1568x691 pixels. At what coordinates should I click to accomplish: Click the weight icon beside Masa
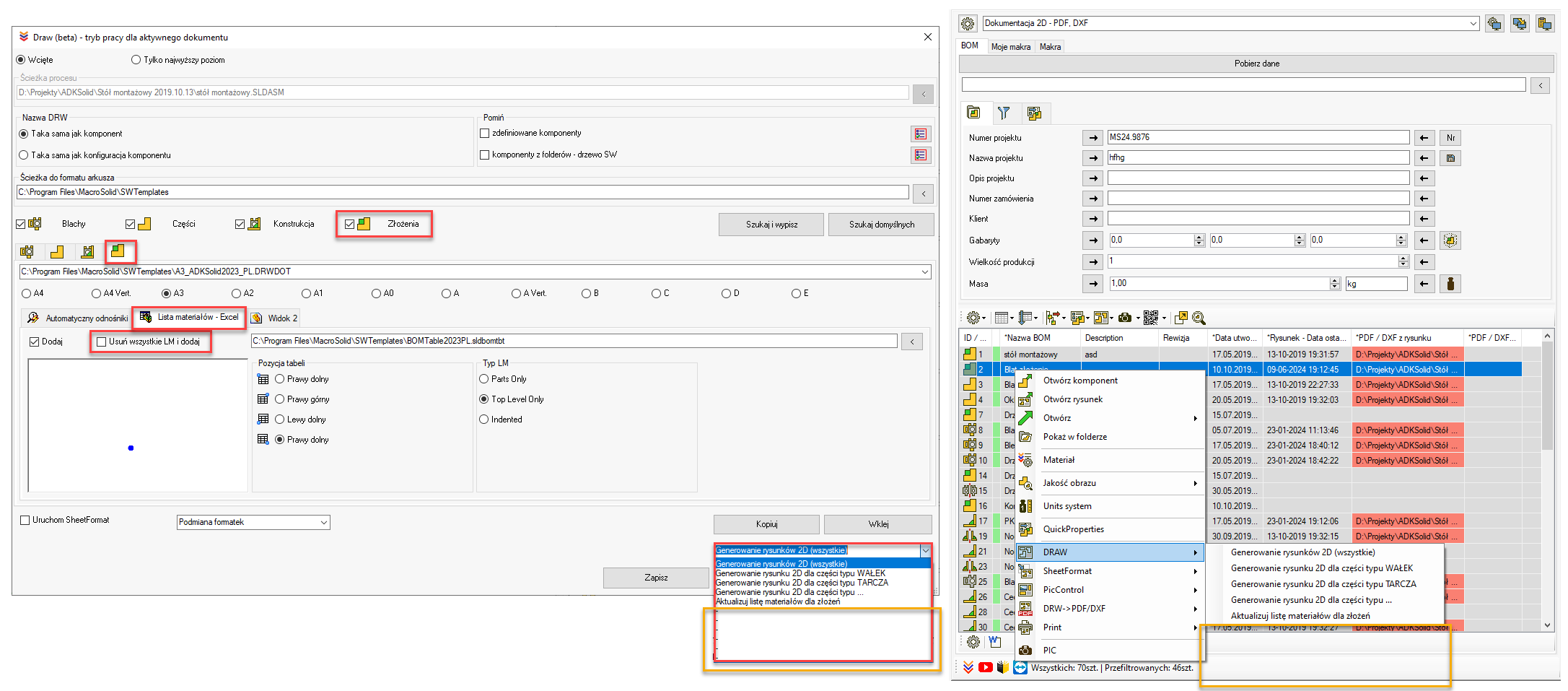1450,284
